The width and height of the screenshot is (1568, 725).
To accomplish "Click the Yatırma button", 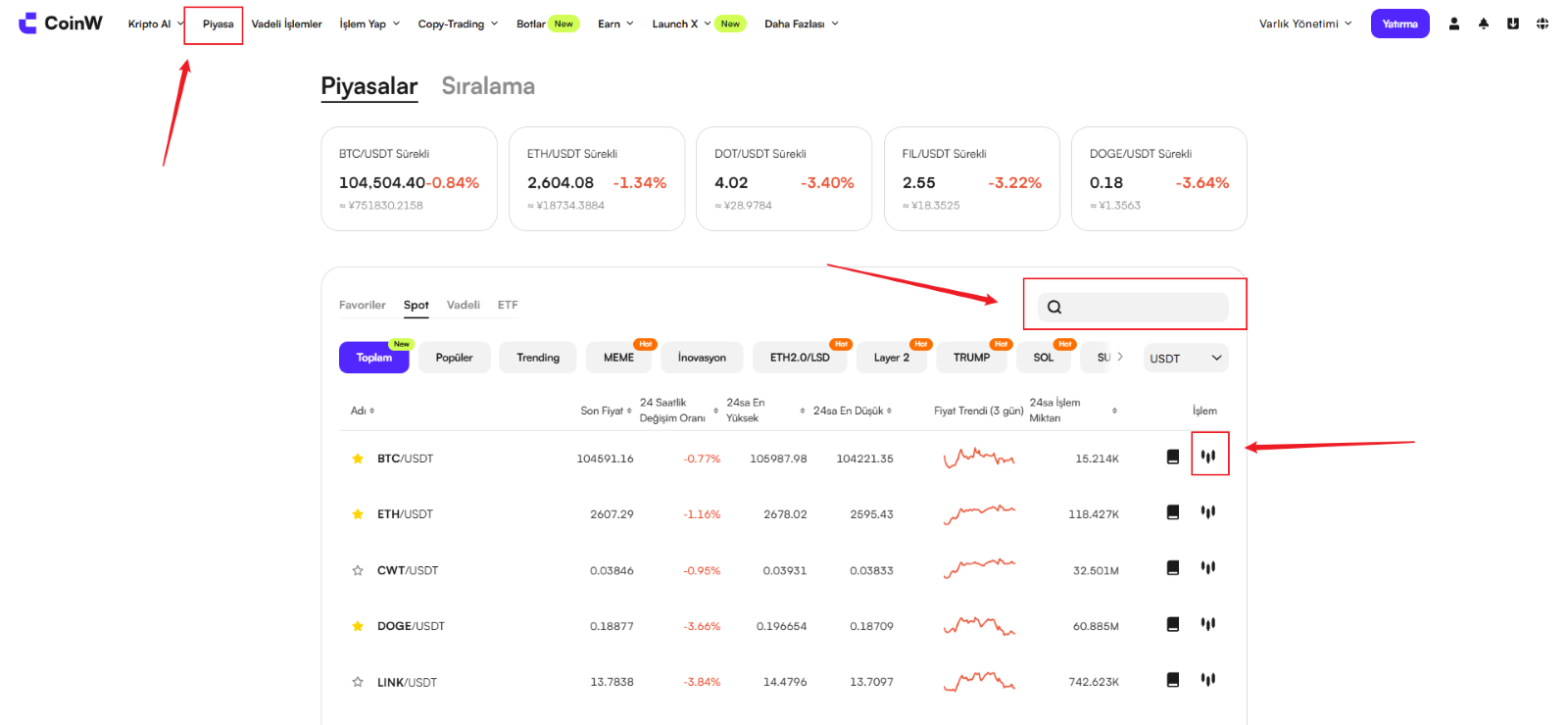I will (1400, 24).
